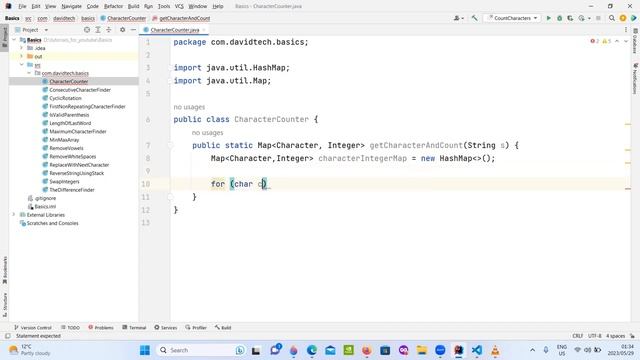640x360 pixels.
Task: Select CyclicRotation class in tree
Action: point(65,98)
